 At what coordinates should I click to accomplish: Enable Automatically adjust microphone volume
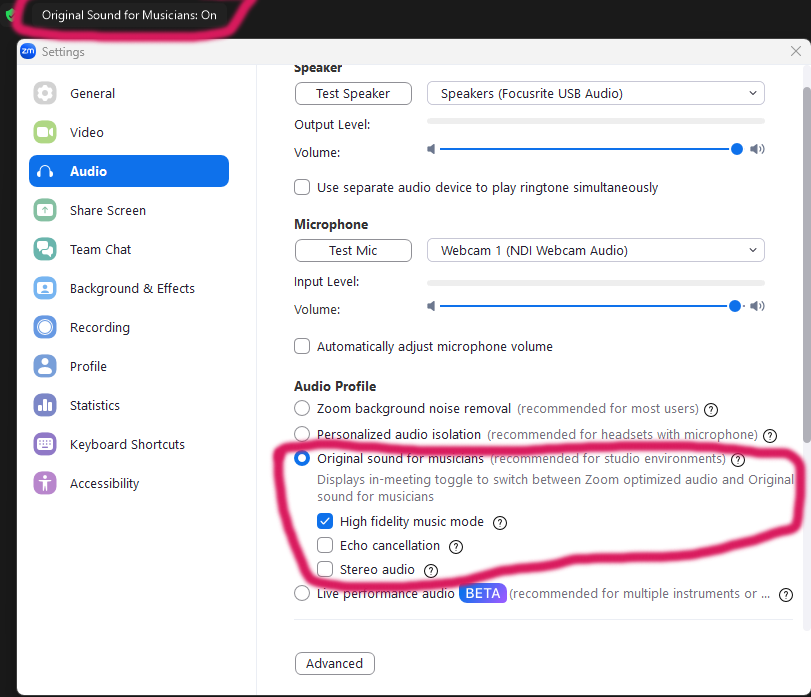pyautogui.click(x=302, y=347)
